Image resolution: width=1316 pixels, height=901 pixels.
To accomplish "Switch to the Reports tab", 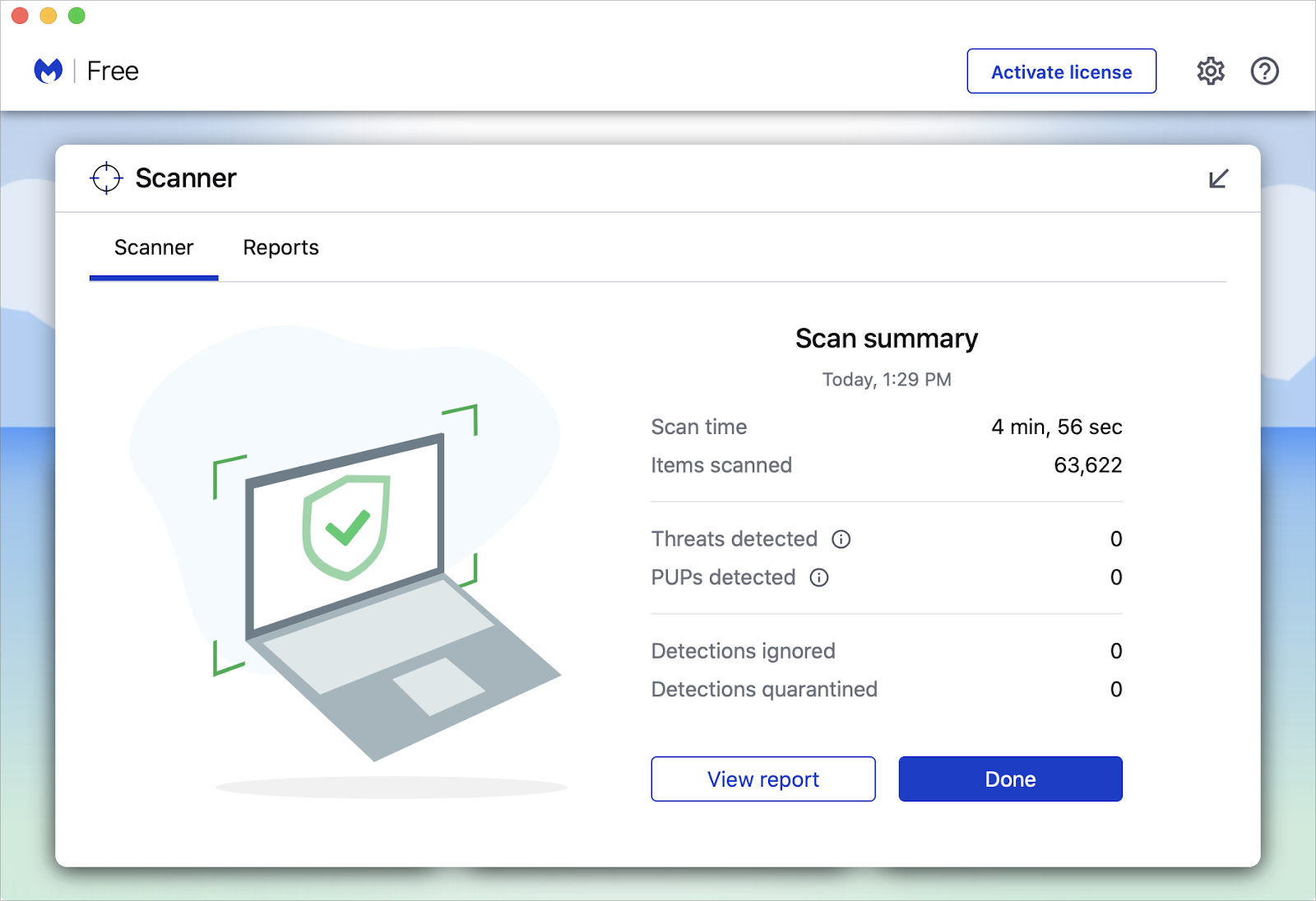I will coord(280,247).
